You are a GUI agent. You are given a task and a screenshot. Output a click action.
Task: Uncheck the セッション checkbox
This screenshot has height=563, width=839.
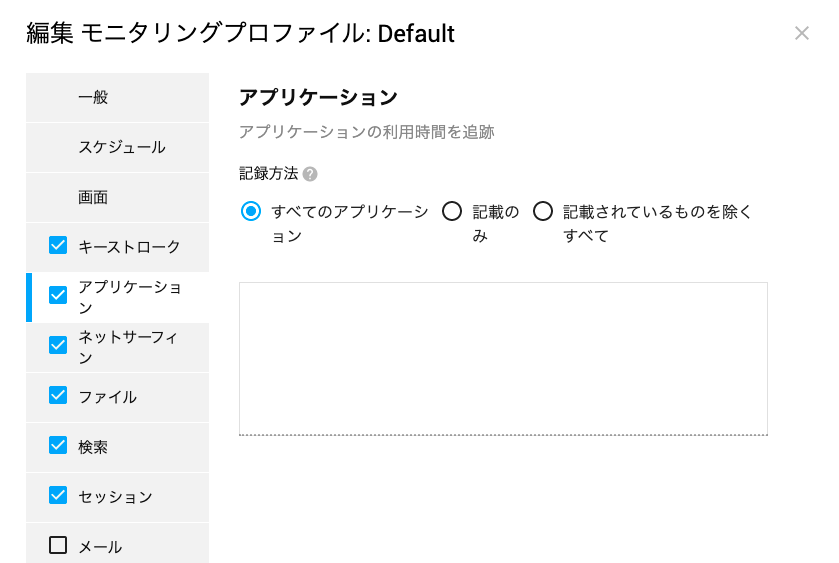pos(58,495)
